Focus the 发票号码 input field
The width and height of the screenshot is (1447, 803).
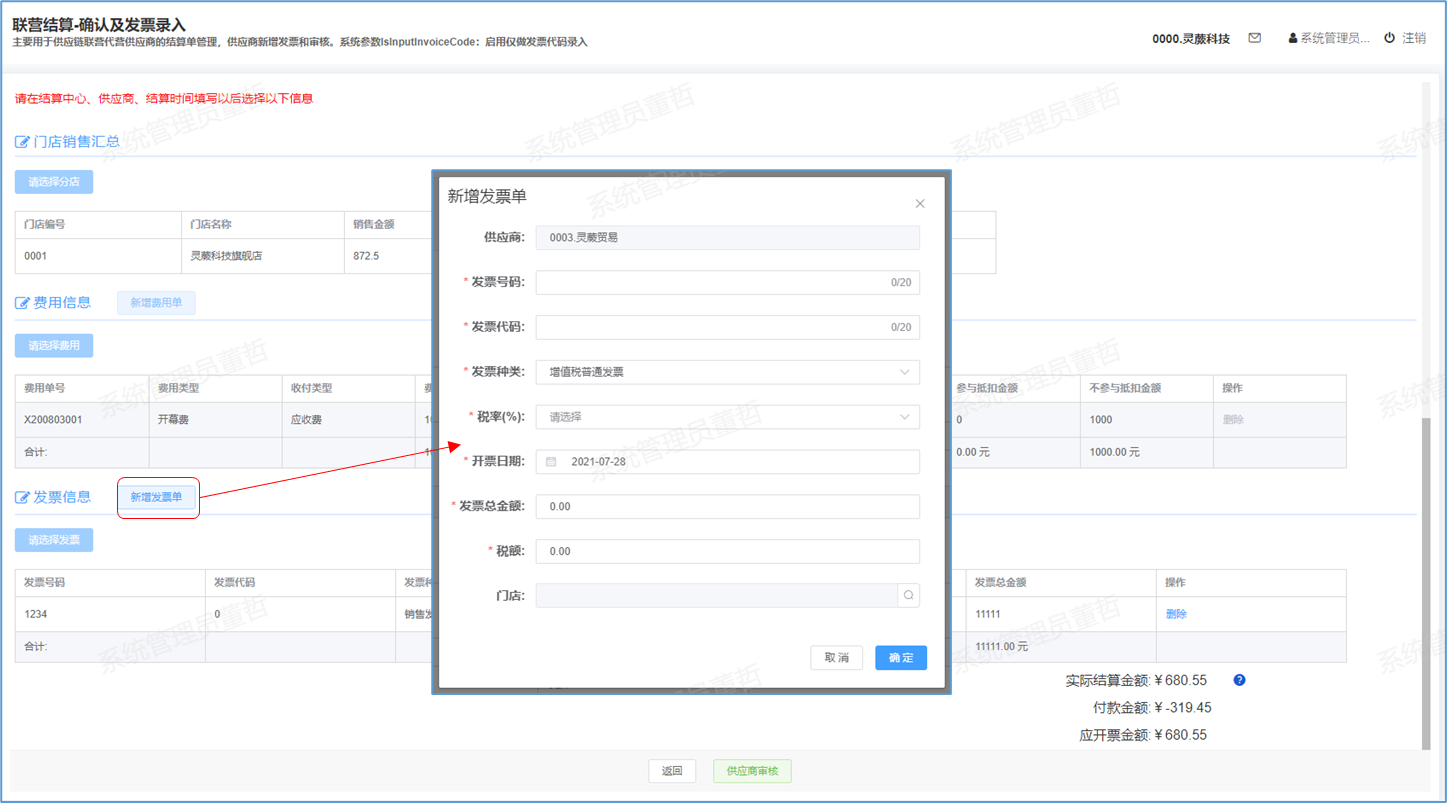click(727, 282)
